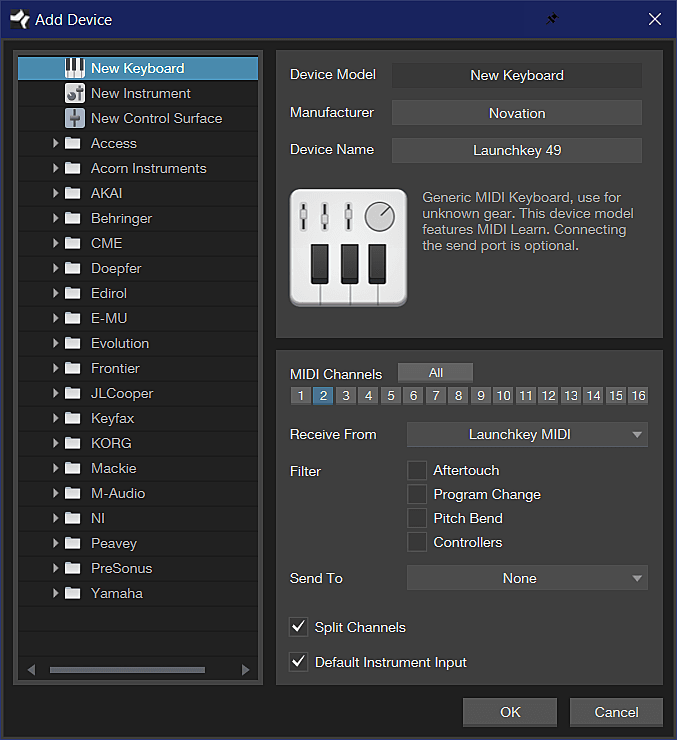The width and height of the screenshot is (677, 740).
Task: Select the New Keyboard piano icon
Action: point(75,68)
